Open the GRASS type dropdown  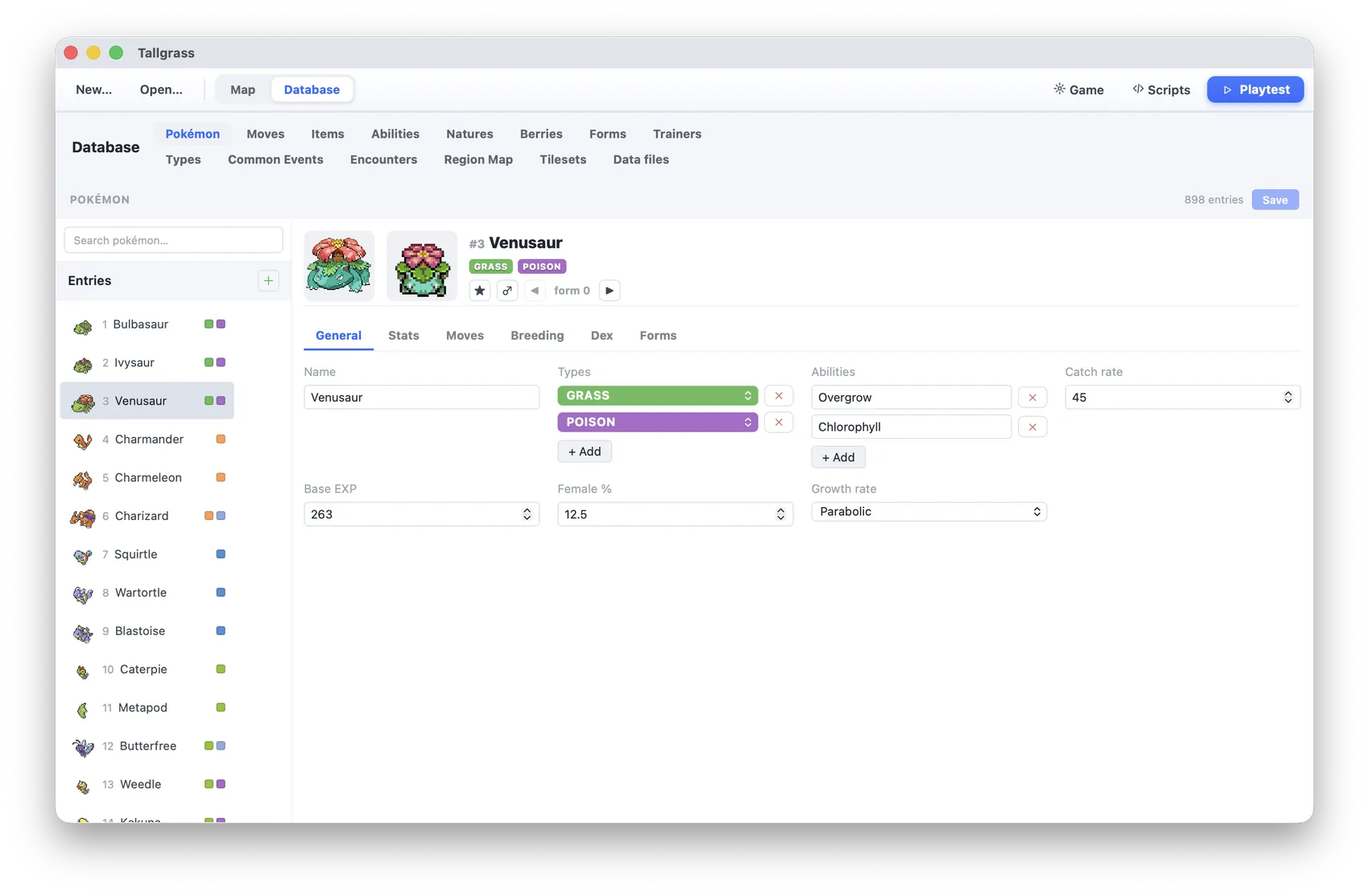(657, 395)
